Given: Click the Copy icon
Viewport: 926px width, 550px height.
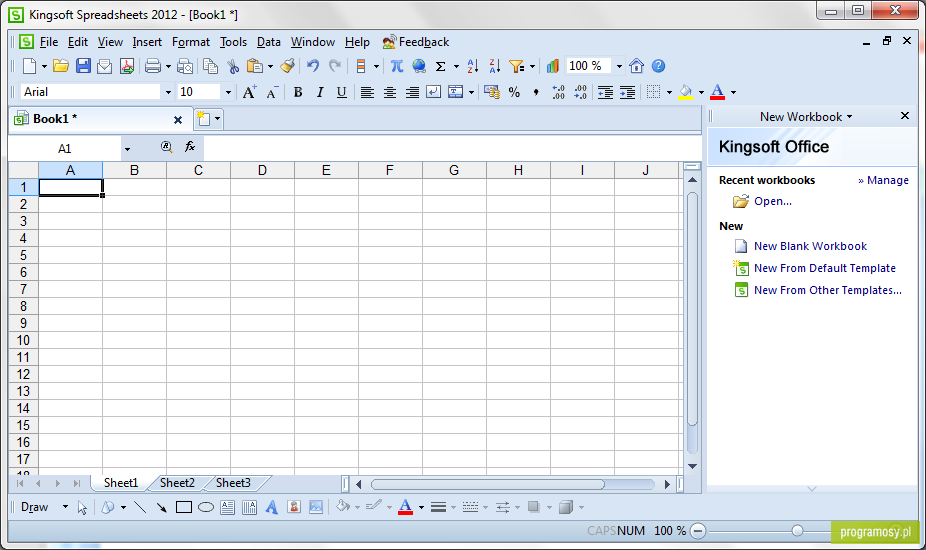Looking at the screenshot, I should tap(210, 66).
